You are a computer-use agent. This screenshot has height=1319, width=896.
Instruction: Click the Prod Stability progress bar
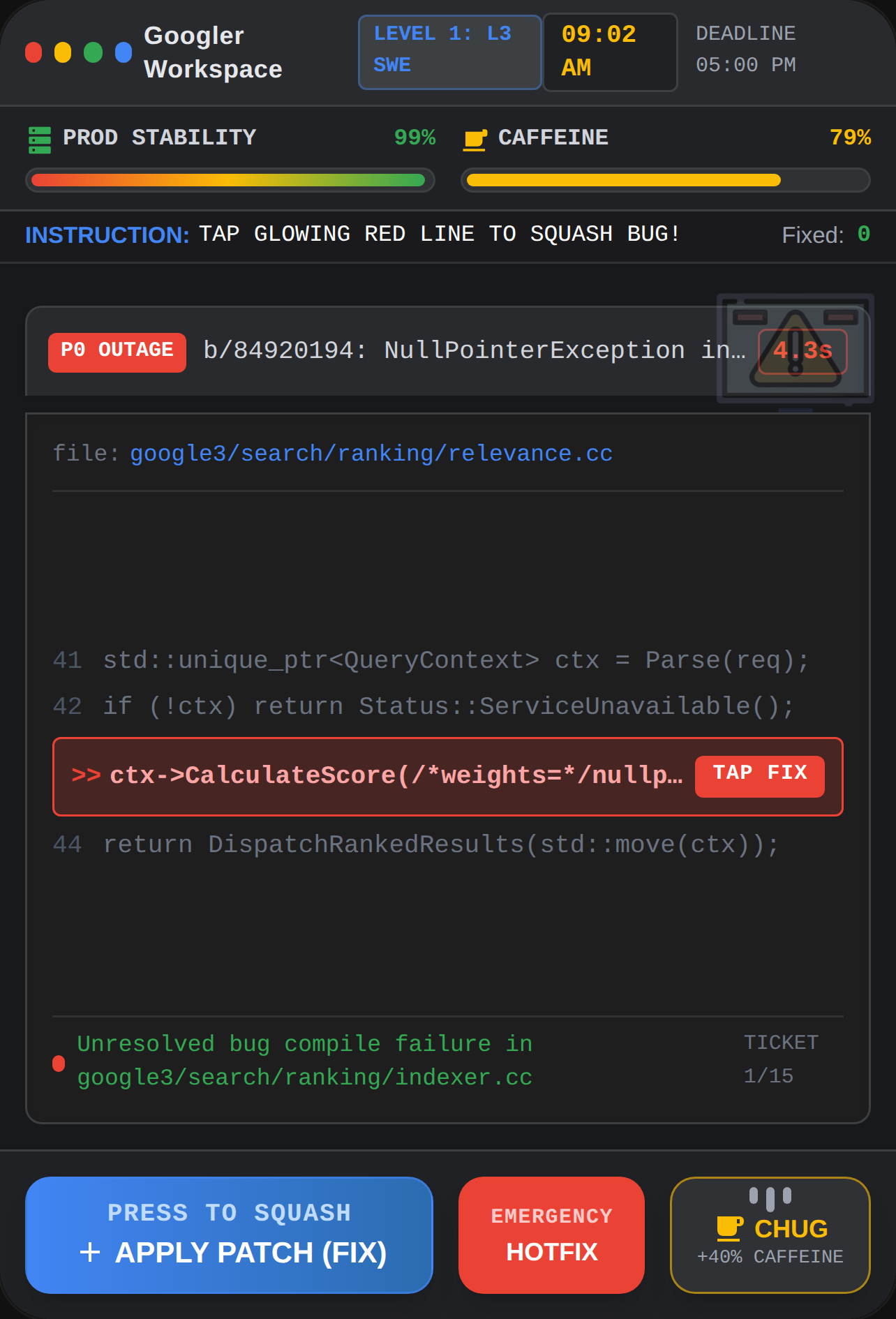[x=230, y=180]
